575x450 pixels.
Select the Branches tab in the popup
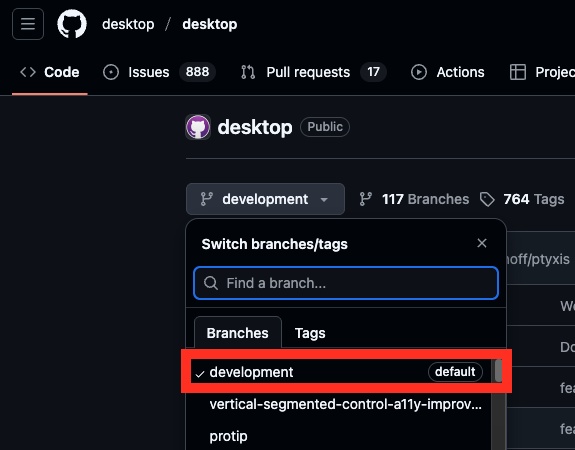click(x=238, y=333)
